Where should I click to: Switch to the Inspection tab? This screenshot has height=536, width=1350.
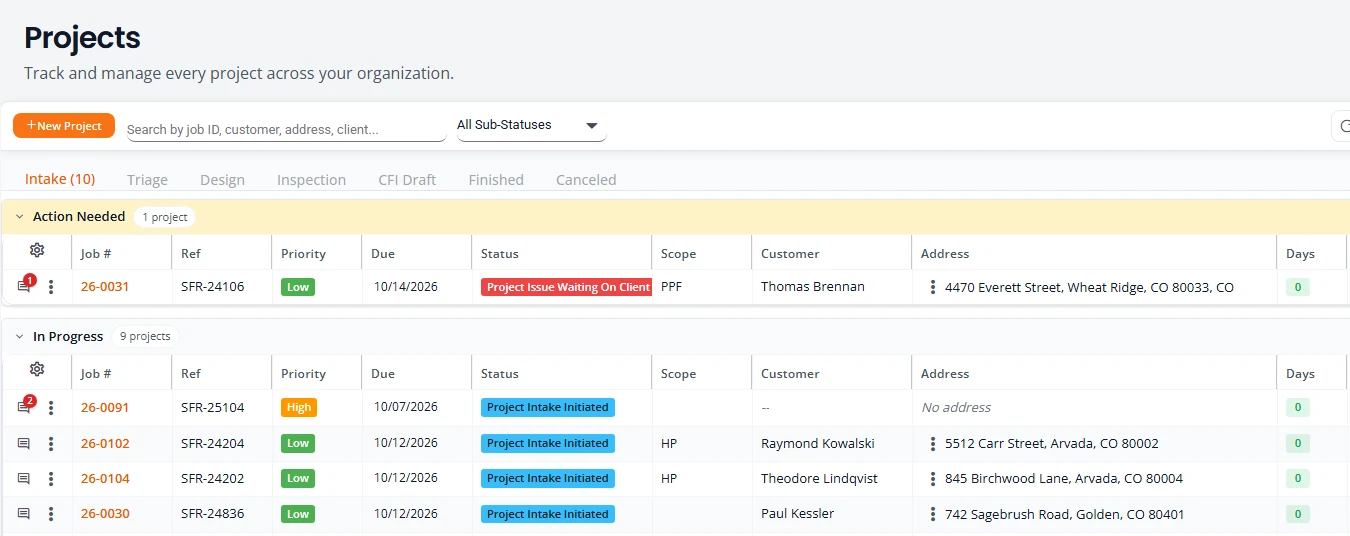click(x=311, y=180)
